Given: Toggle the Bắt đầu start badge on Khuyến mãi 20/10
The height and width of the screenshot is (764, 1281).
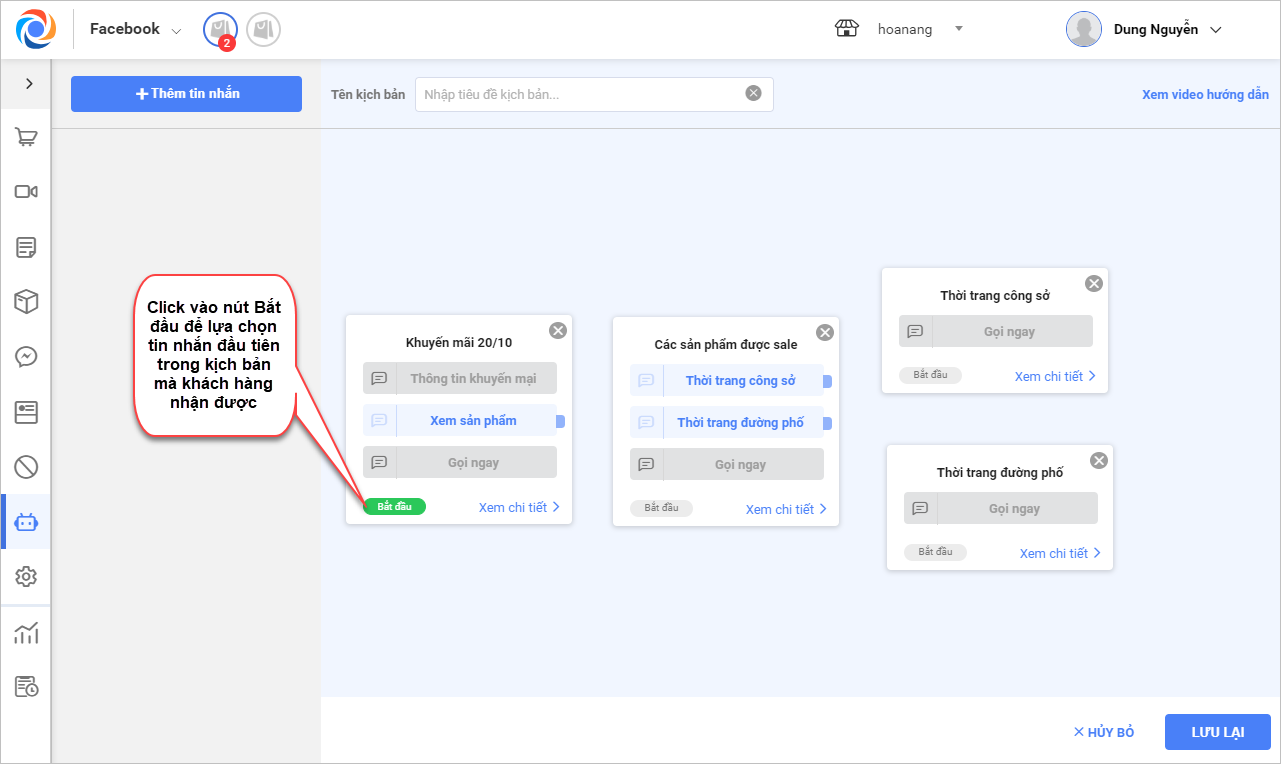Looking at the screenshot, I should (394, 507).
